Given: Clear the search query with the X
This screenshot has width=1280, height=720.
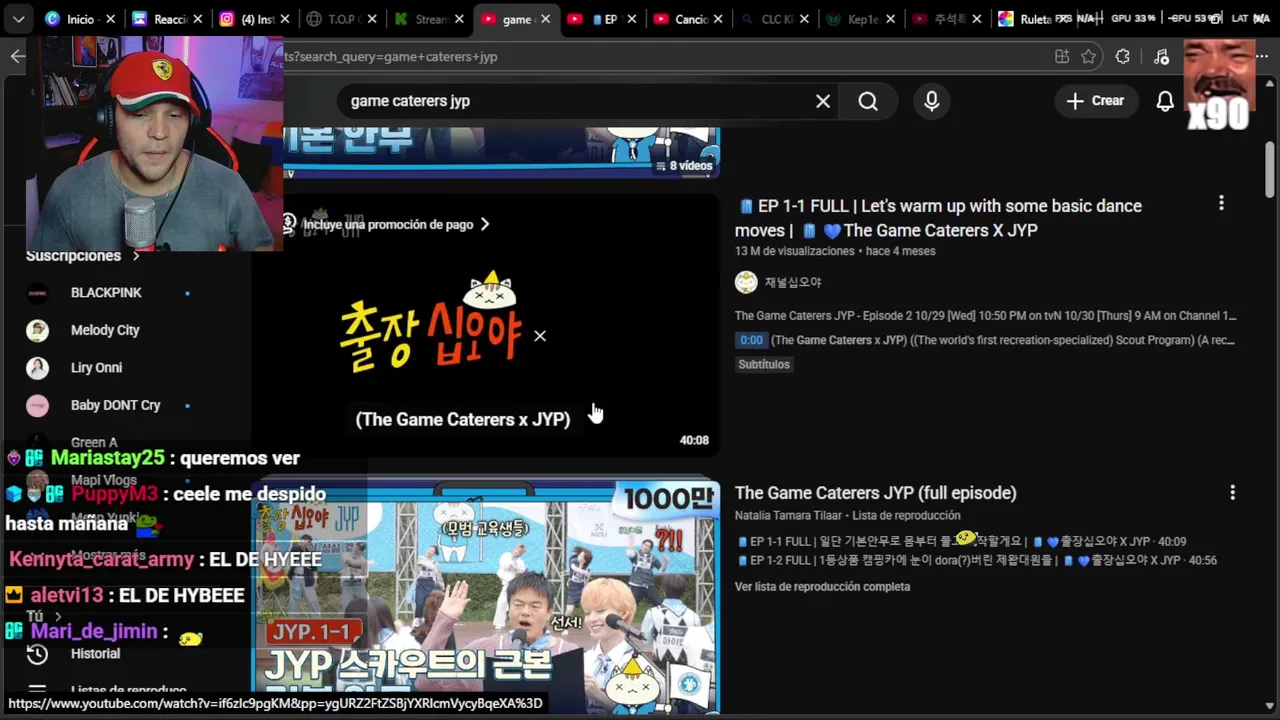Looking at the screenshot, I should click(x=823, y=101).
